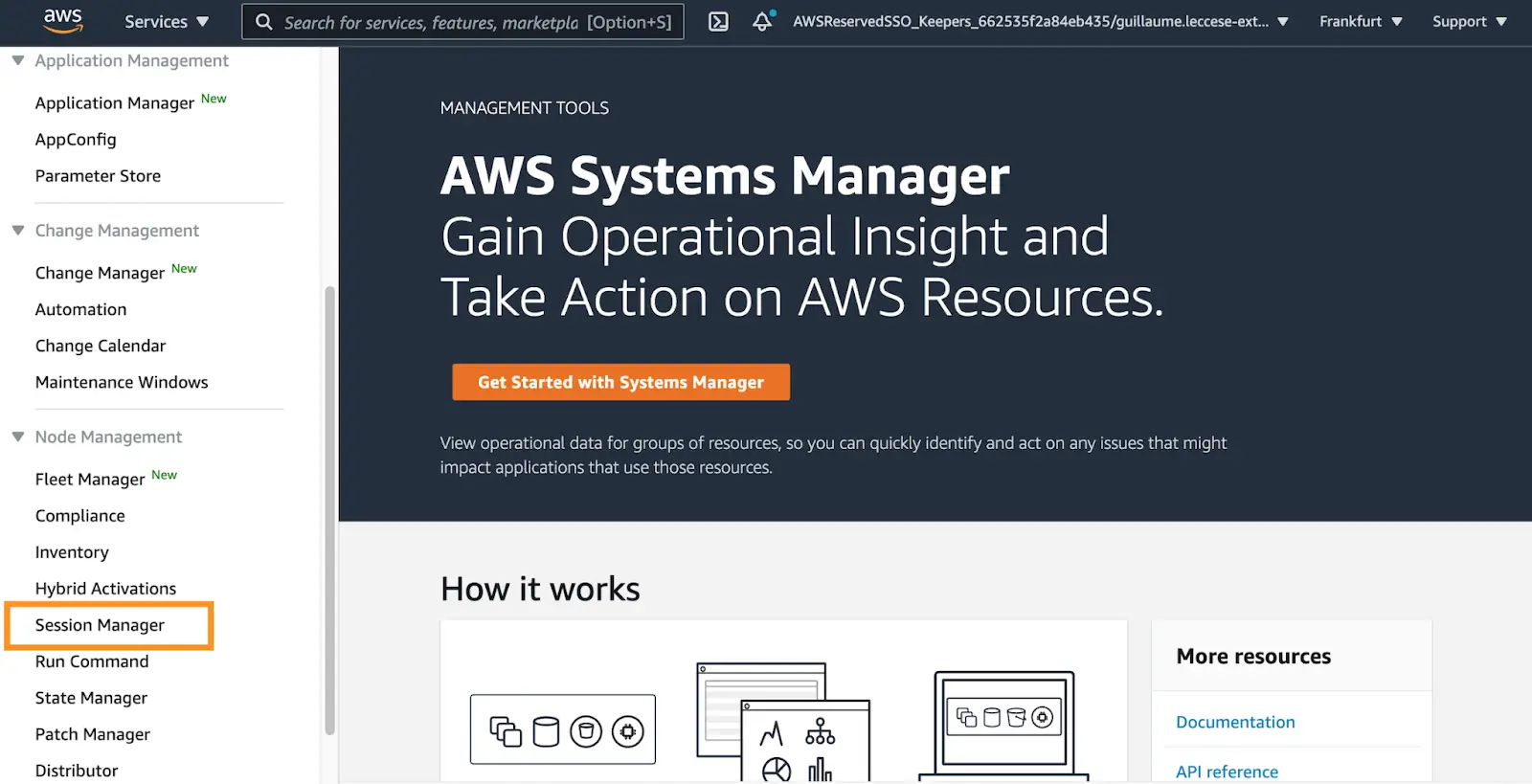Open Change Manager
The width and height of the screenshot is (1532, 784).
click(101, 273)
